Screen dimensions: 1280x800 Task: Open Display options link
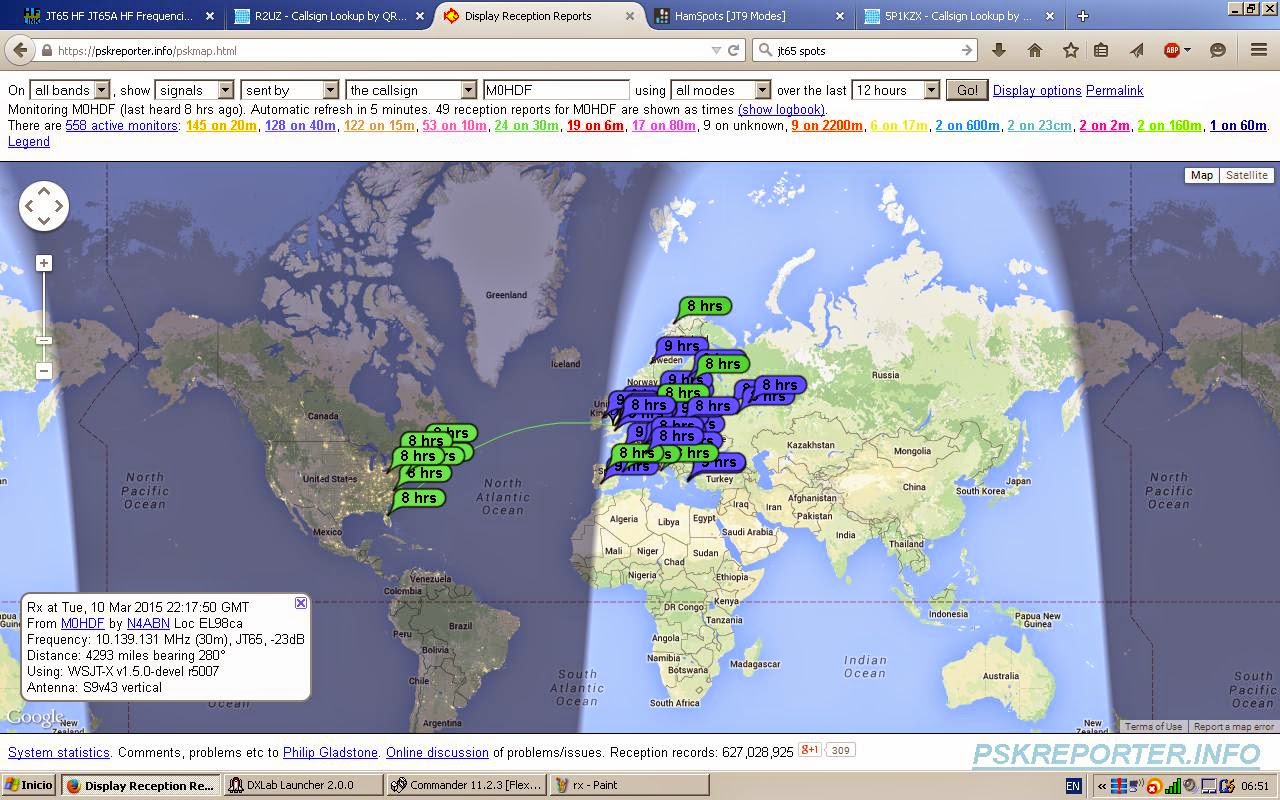pyautogui.click(x=1037, y=90)
